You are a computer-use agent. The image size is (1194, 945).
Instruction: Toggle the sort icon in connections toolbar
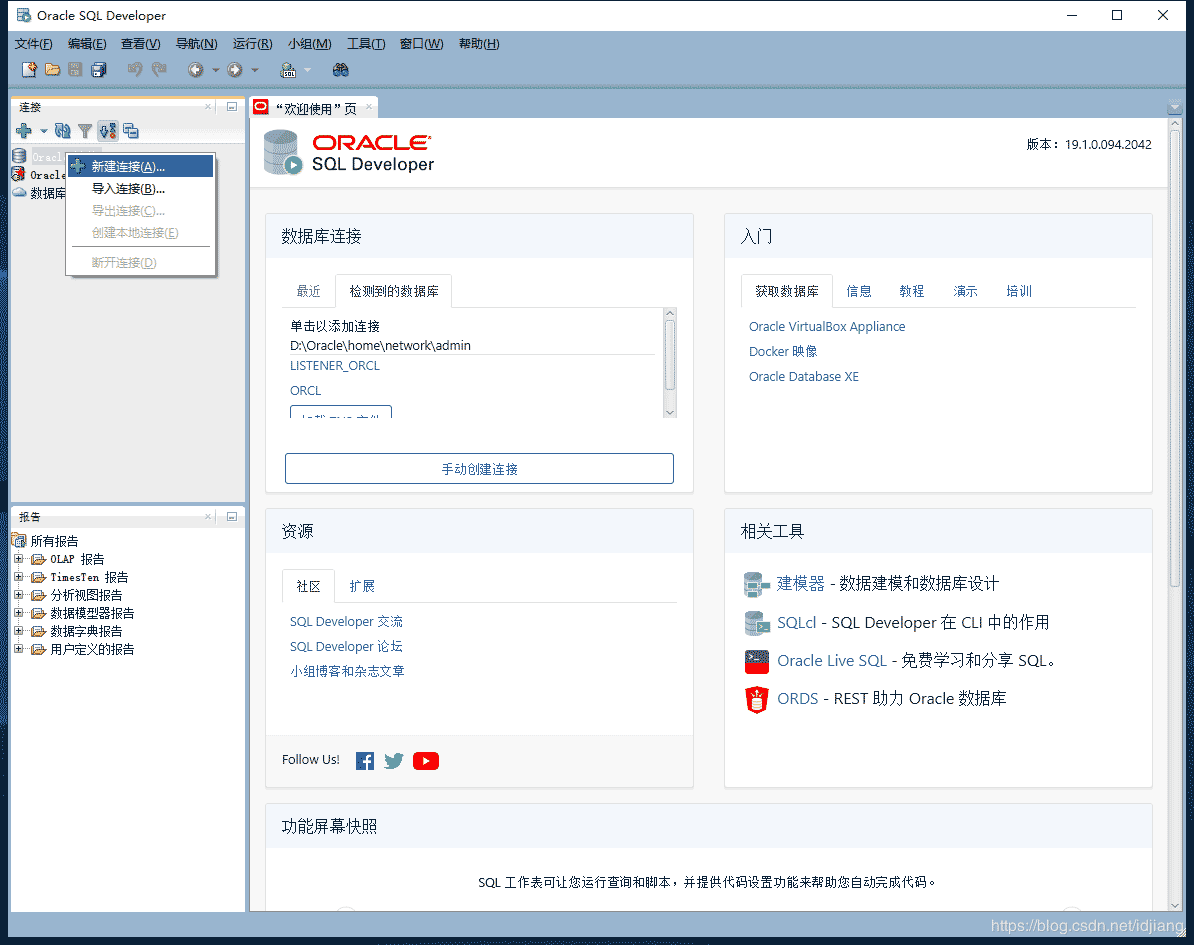click(107, 130)
